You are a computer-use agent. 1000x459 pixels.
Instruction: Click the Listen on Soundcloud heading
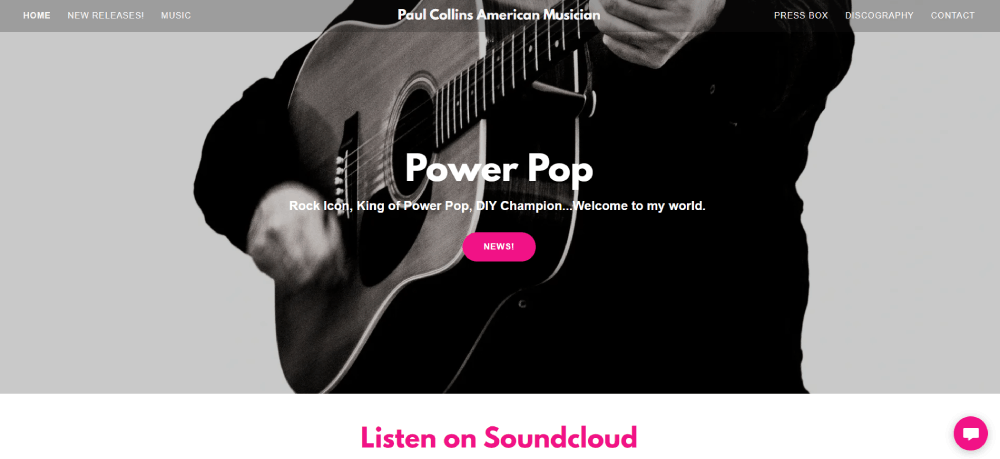(499, 437)
